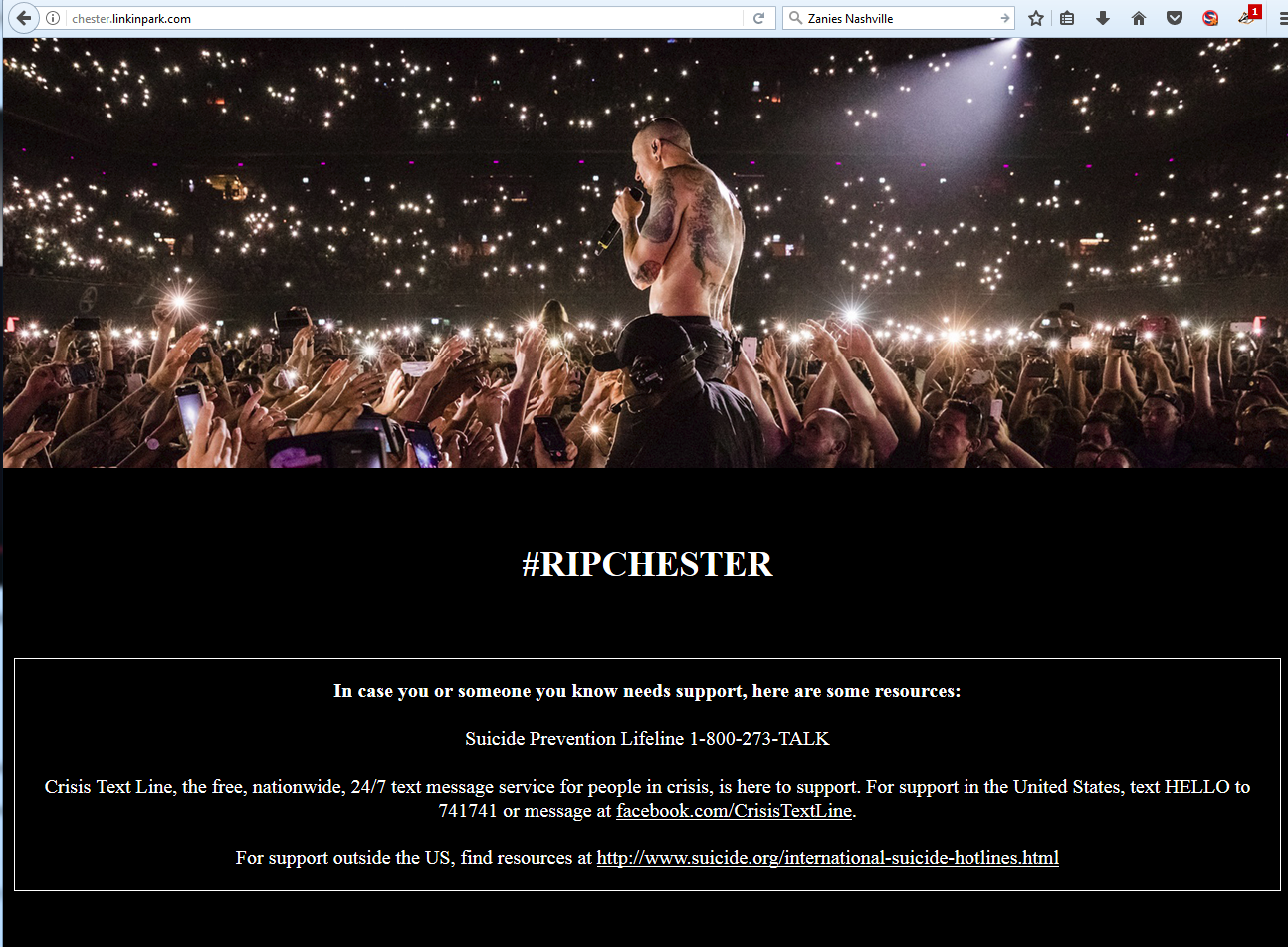The image size is (1288, 947).
Task: Select the #RIPCHESTER heading text
Action: (x=647, y=564)
